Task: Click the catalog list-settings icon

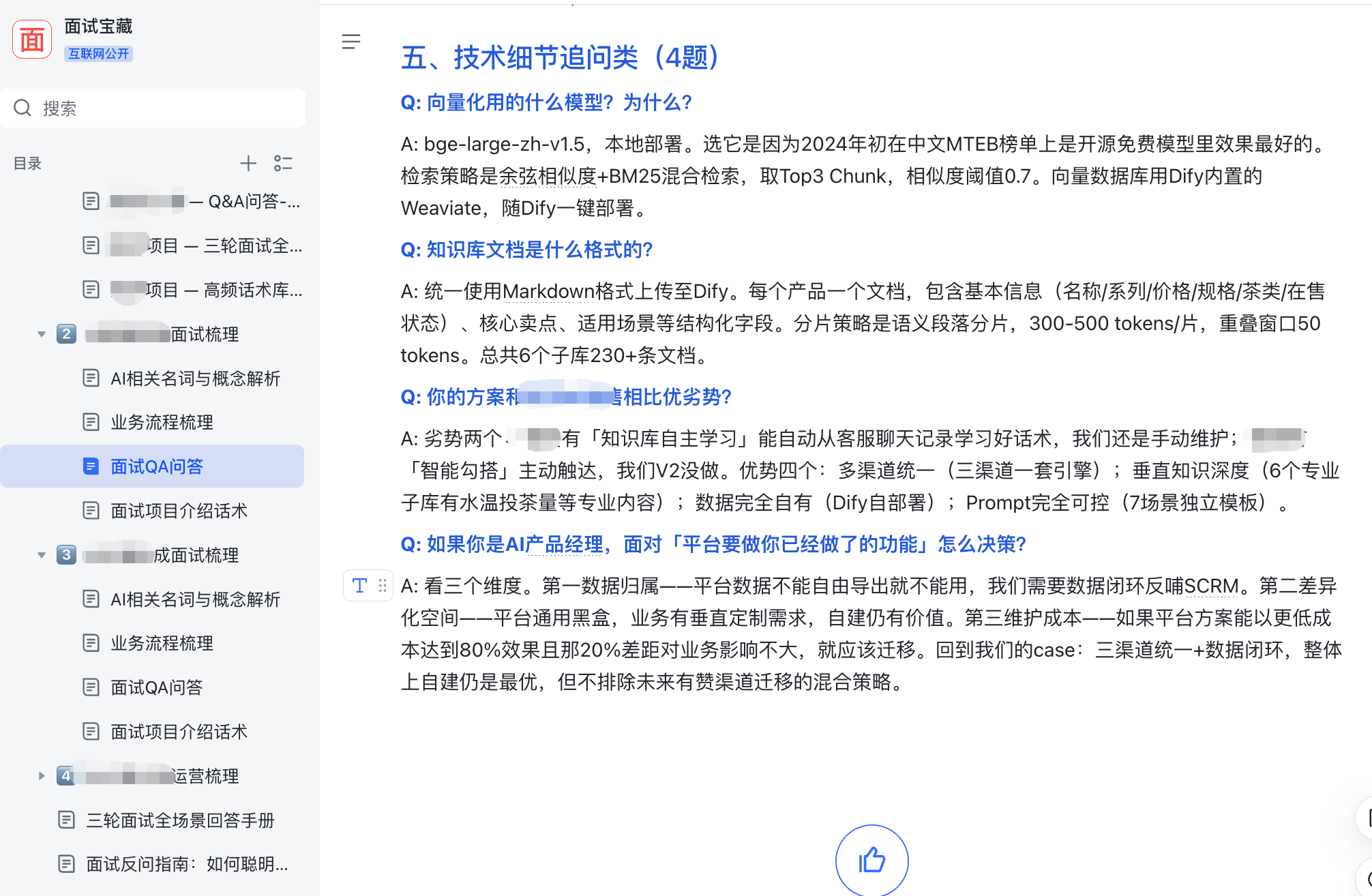Action: tap(283, 163)
